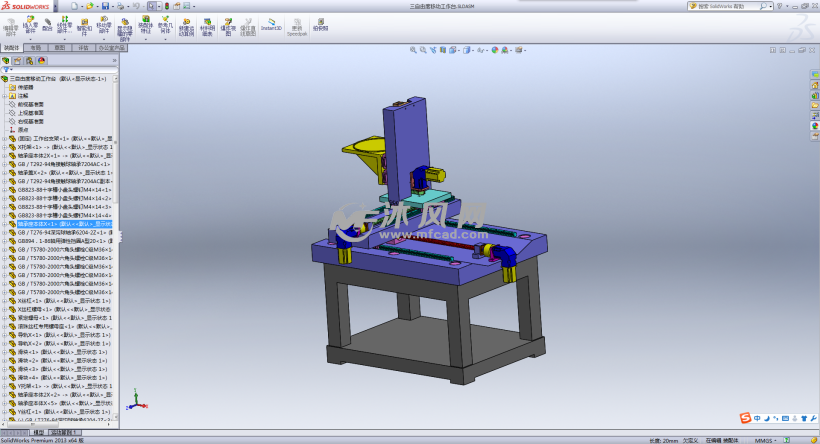Click the Save icon in the quick-access toolbar
820x444 pixels.
pos(103,6)
